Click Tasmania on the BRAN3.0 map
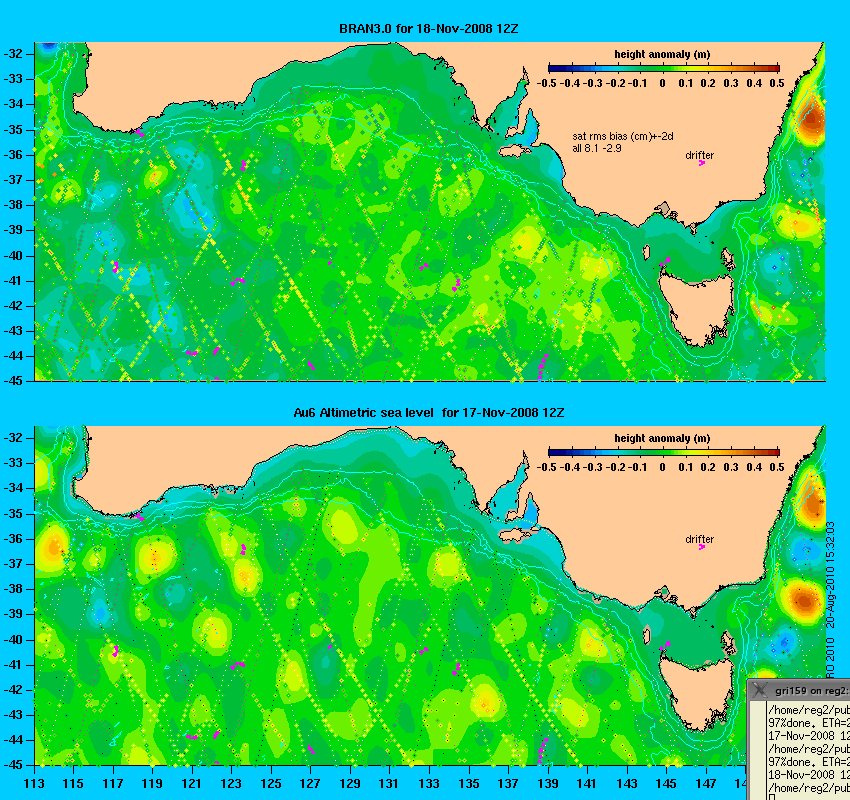The width and height of the screenshot is (850, 800). (x=697, y=306)
